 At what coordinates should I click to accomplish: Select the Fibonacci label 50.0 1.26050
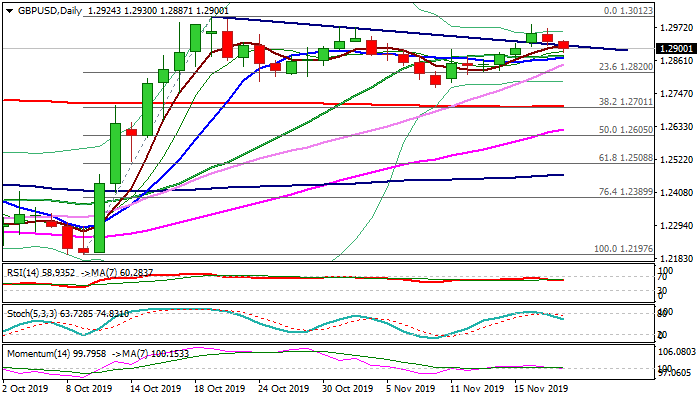coord(625,130)
